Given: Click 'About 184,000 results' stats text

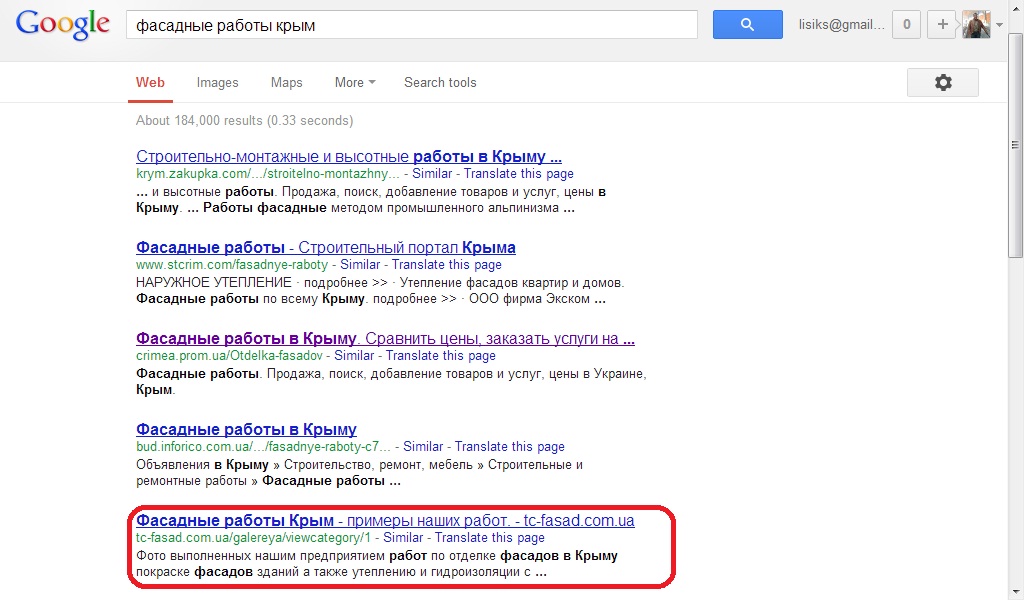Looking at the screenshot, I should pyautogui.click(x=244, y=120).
